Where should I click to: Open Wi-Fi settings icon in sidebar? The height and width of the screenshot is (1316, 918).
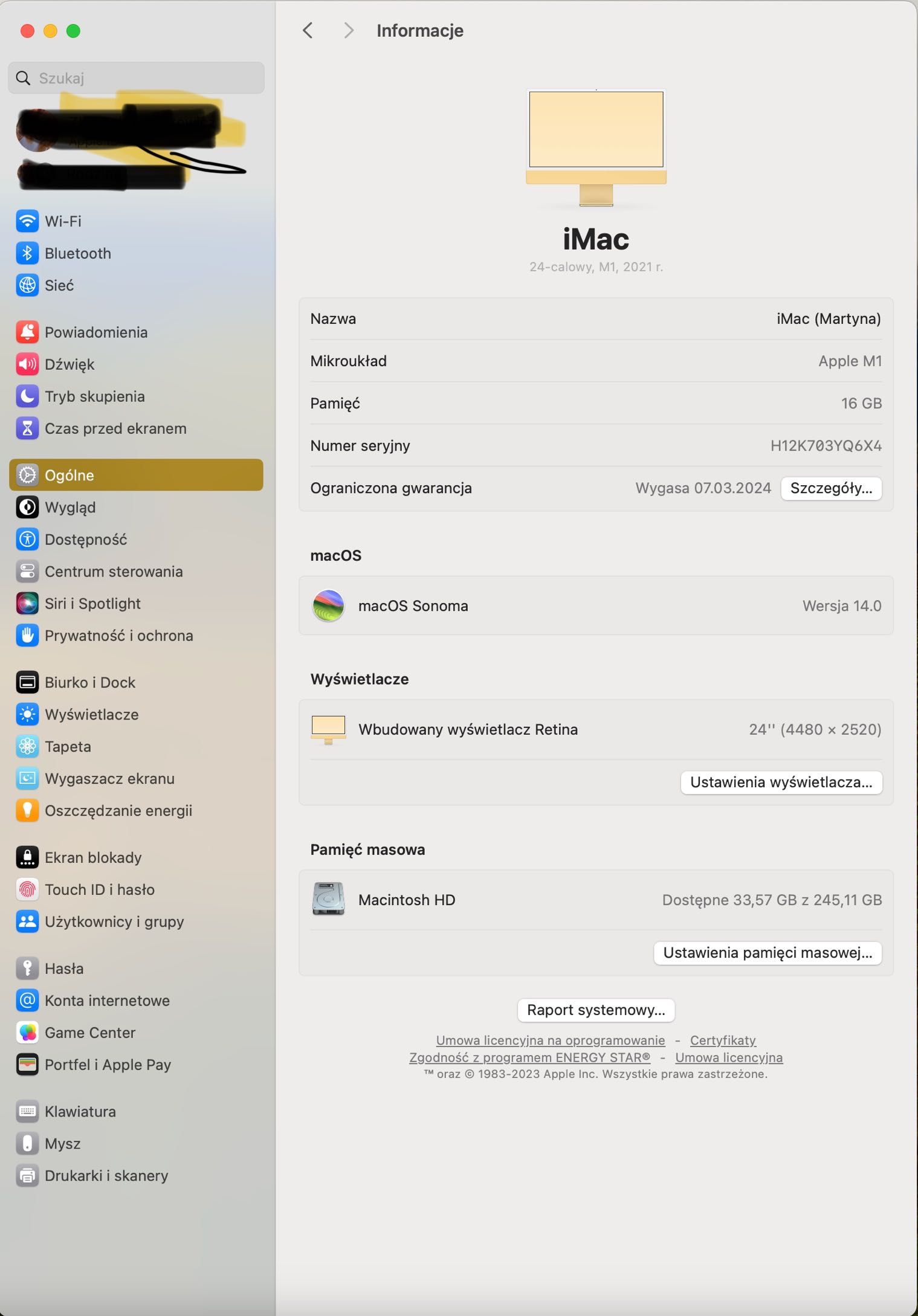point(27,221)
